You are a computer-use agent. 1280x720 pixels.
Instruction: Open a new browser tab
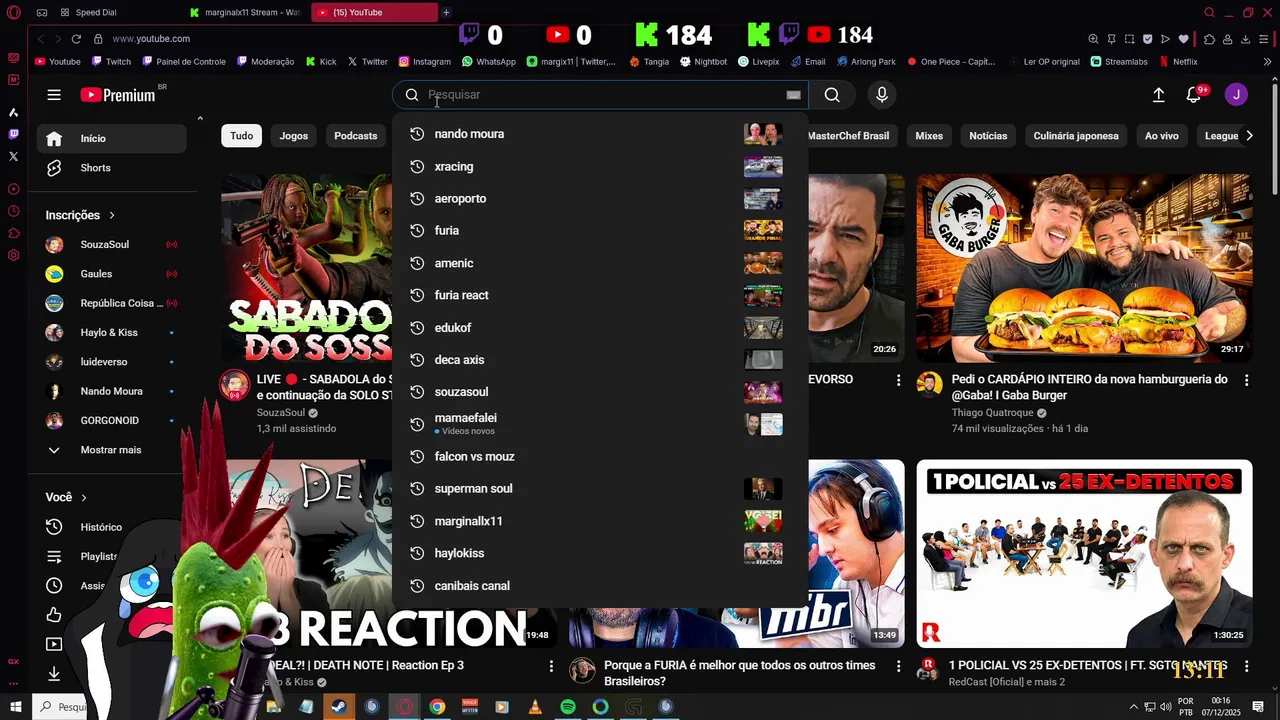pos(446,13)
